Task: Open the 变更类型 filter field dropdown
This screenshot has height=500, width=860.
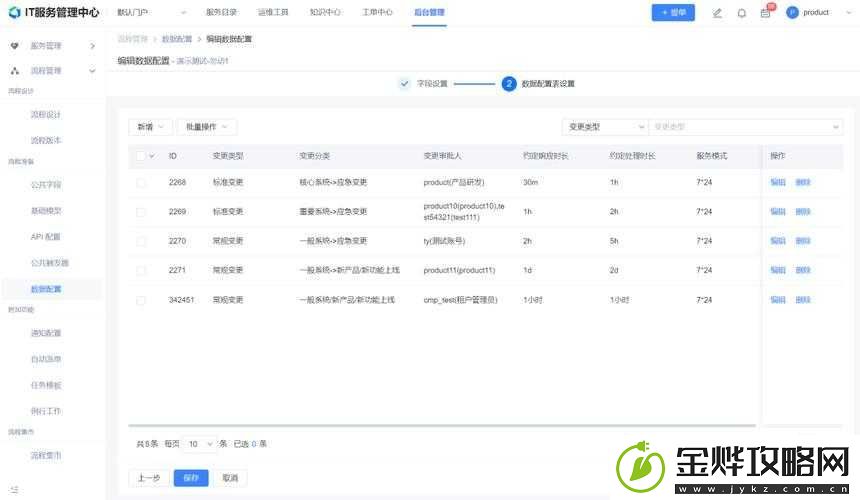Action: (605, 127)
